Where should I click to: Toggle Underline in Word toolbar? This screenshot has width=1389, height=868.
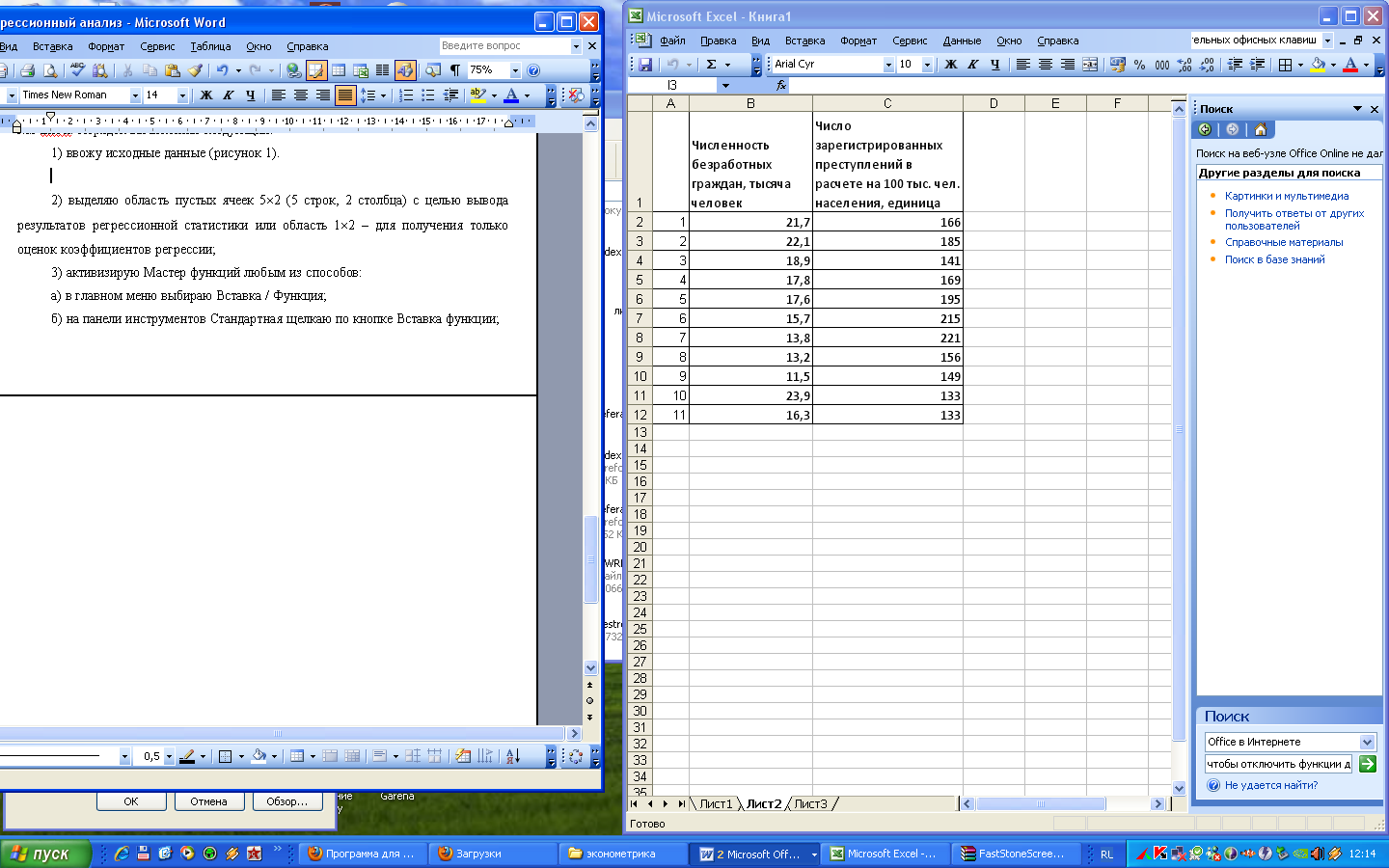coord(251,95)
